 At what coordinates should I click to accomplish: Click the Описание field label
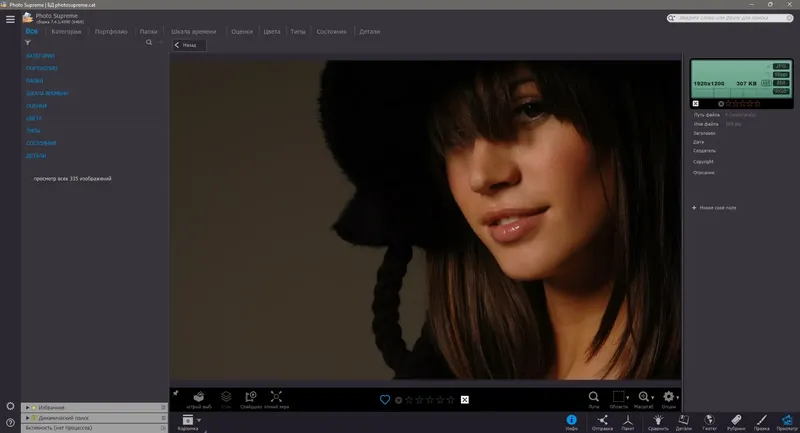coord(704,173)
